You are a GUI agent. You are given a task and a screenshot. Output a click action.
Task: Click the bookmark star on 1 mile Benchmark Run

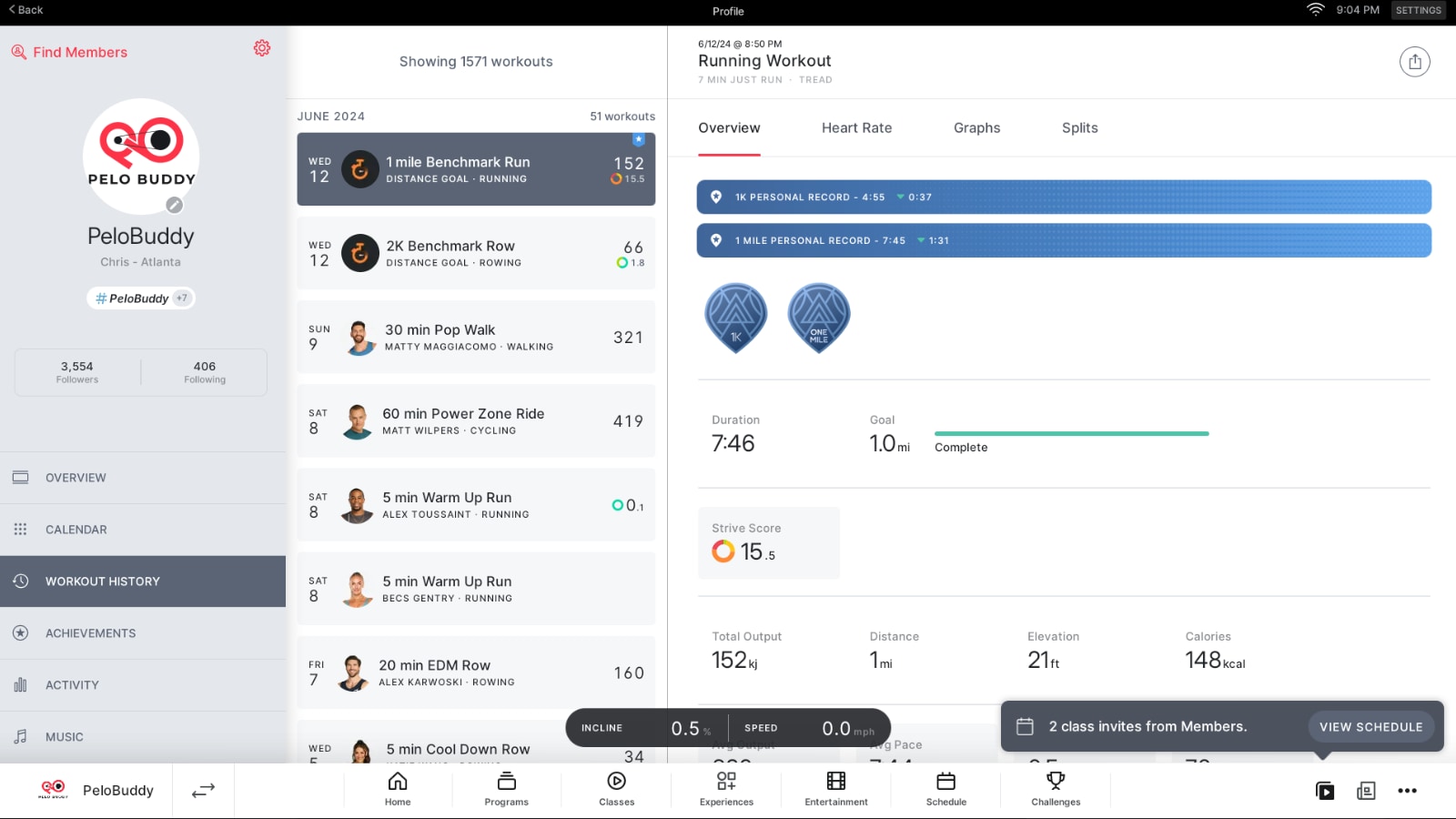[x=639, y=139]
